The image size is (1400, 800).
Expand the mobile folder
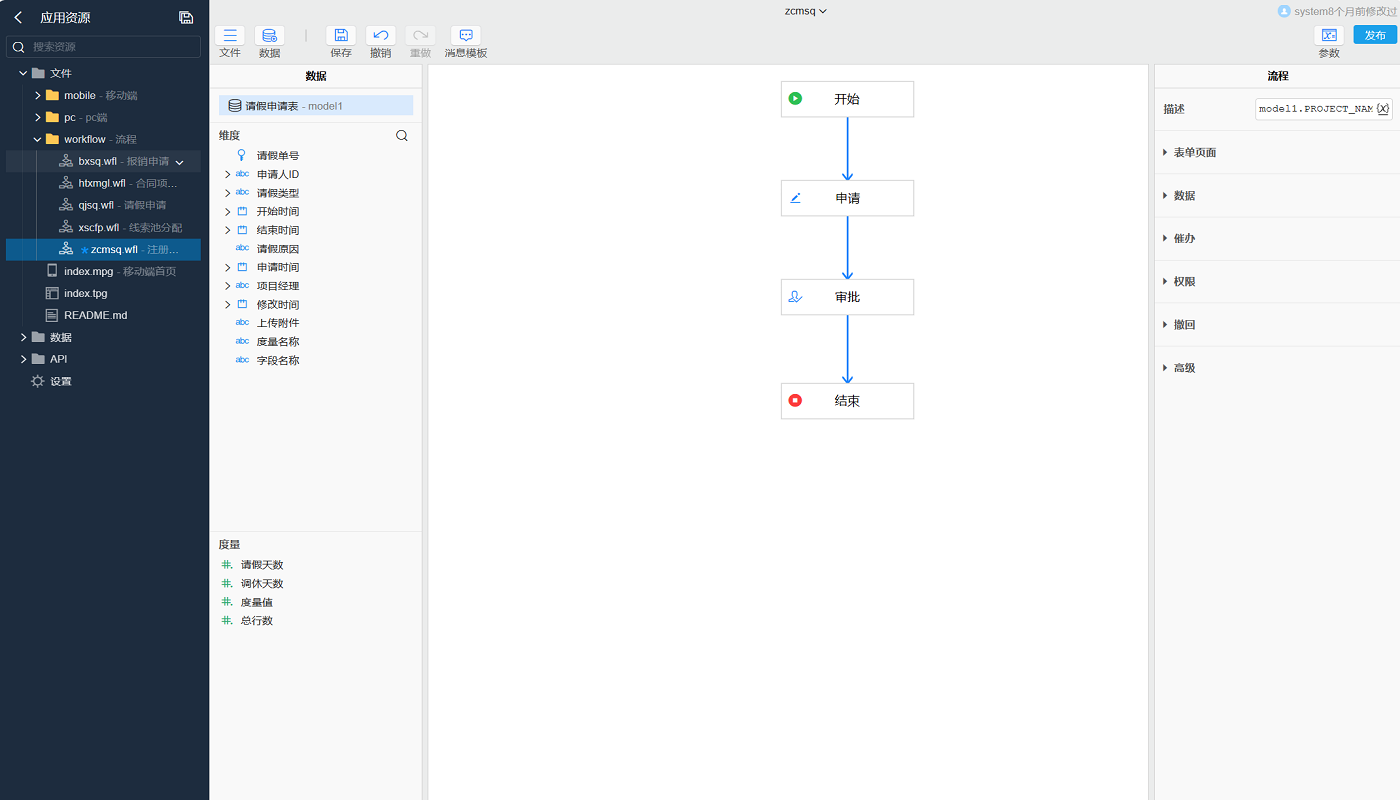(x=38, y=96)
